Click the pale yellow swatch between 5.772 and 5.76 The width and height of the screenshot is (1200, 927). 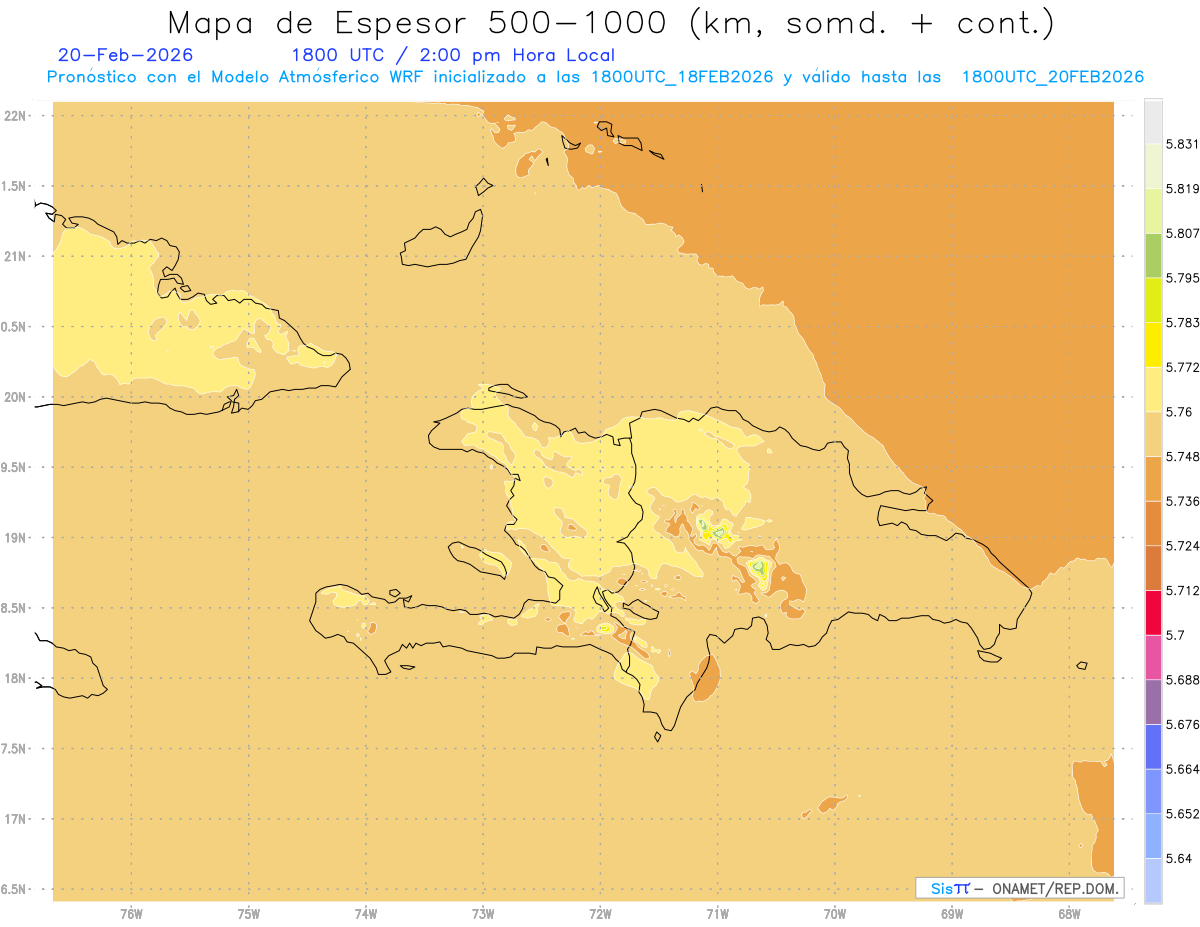1153,389
